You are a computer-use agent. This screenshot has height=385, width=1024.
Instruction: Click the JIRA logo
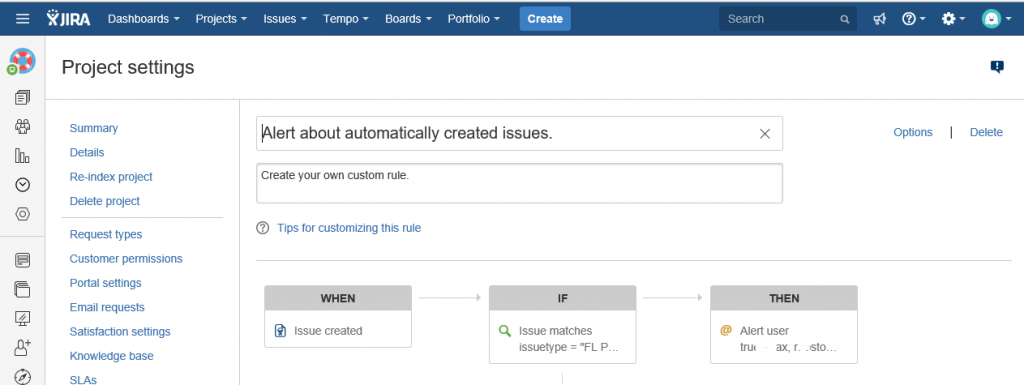[69, 18]
